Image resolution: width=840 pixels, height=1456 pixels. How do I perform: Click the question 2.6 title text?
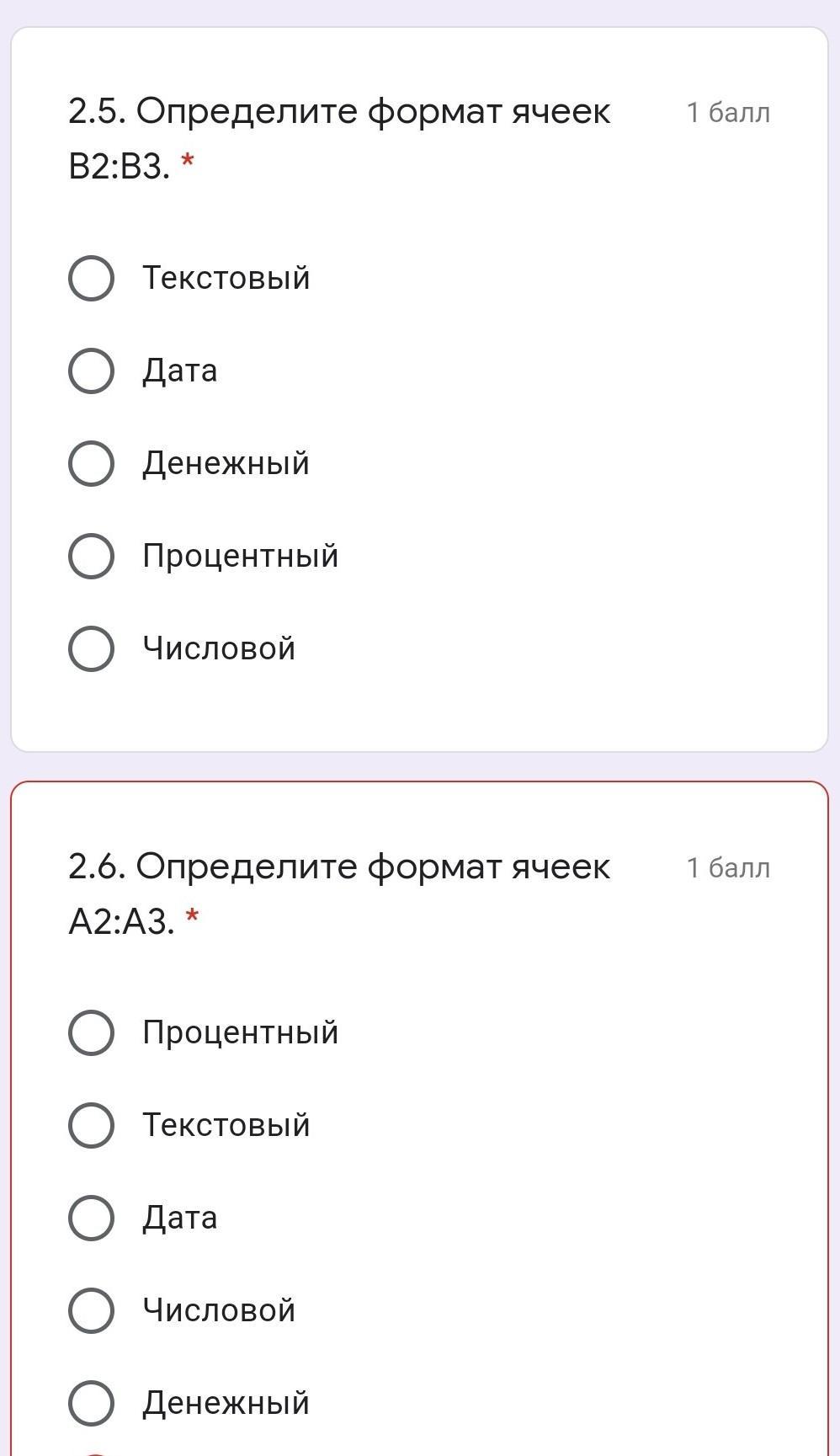[x=339, y=894]
